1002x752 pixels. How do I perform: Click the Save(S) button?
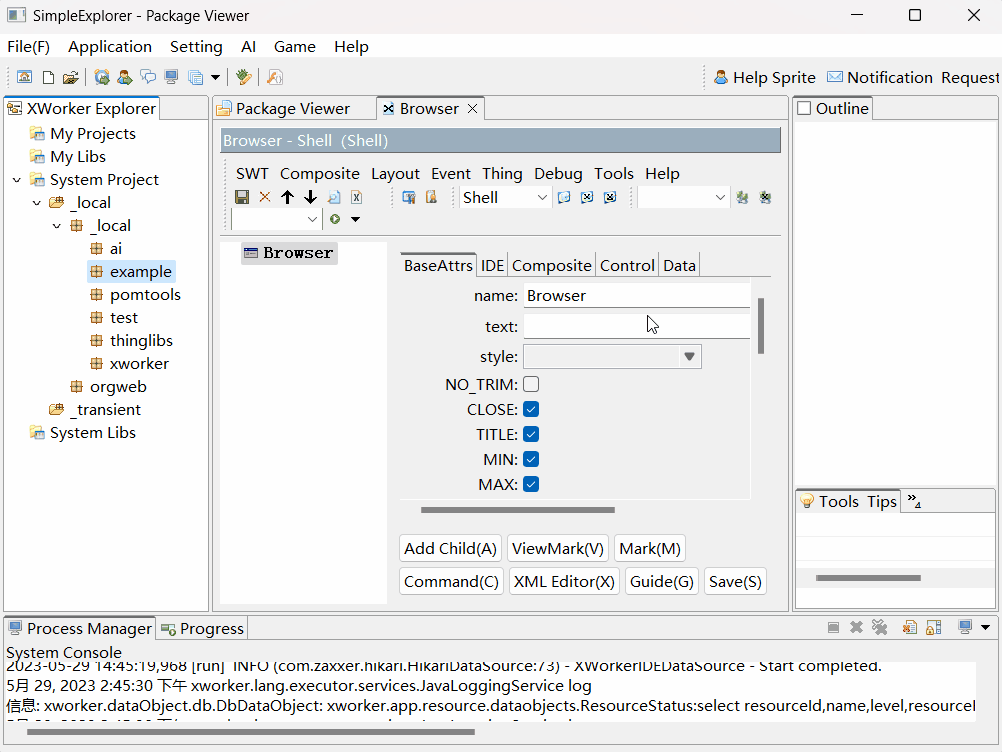point(735,581)
